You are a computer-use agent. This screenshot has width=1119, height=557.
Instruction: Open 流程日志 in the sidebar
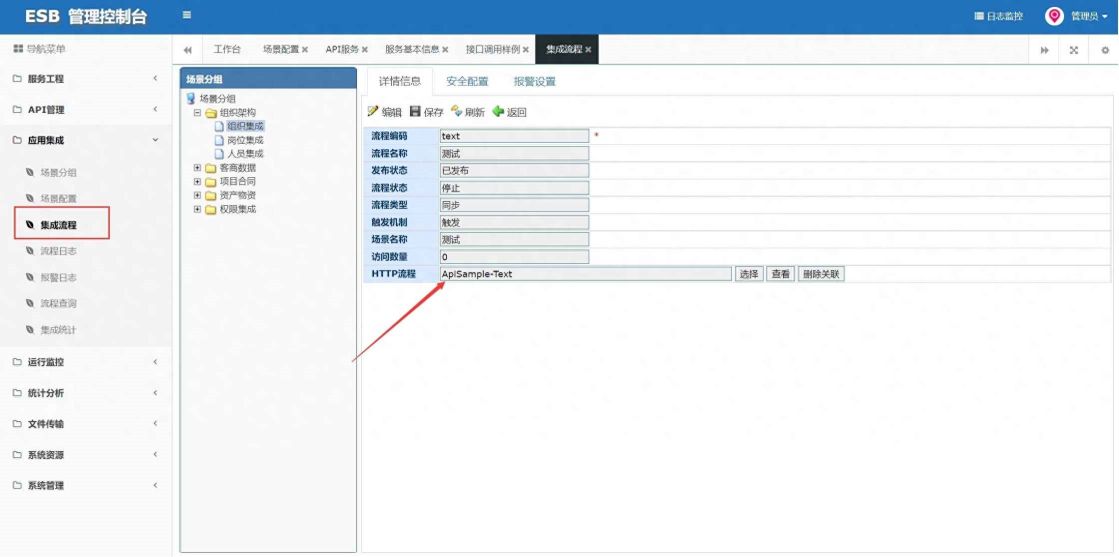59,251
